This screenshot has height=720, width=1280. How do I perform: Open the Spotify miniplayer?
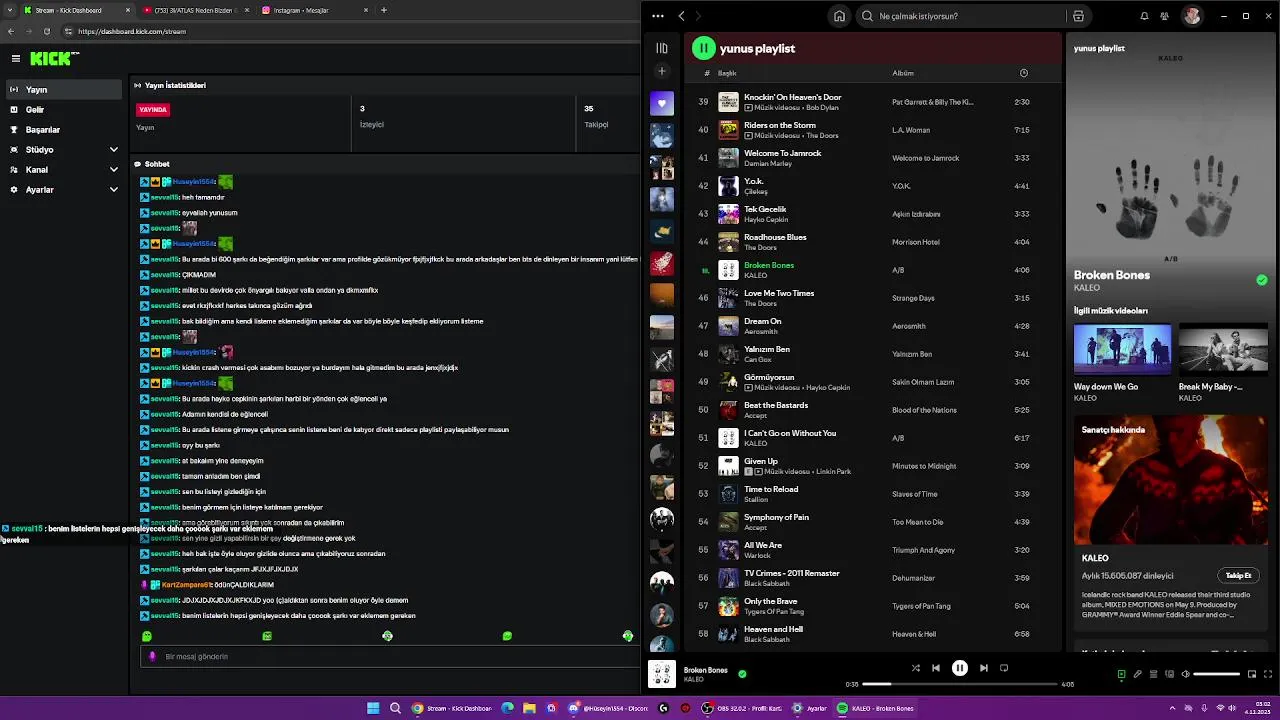(1252, 674)
